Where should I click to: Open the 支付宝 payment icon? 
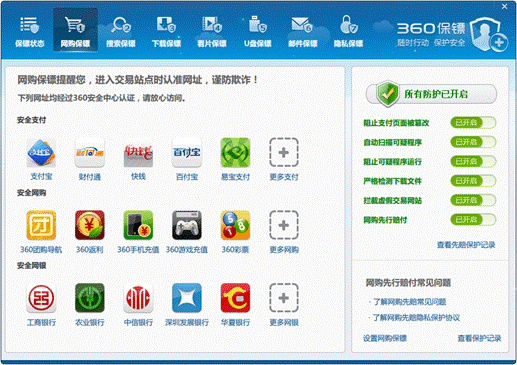pos(41,153)
